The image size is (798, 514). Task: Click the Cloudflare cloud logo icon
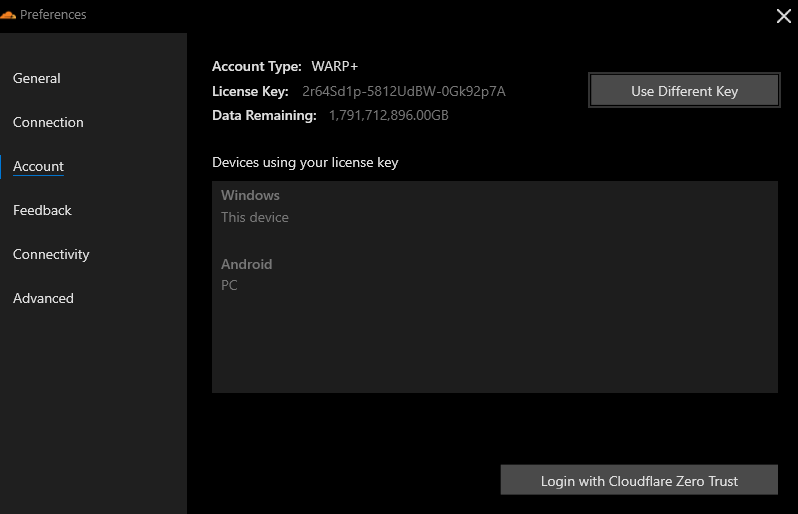[8, 15]
